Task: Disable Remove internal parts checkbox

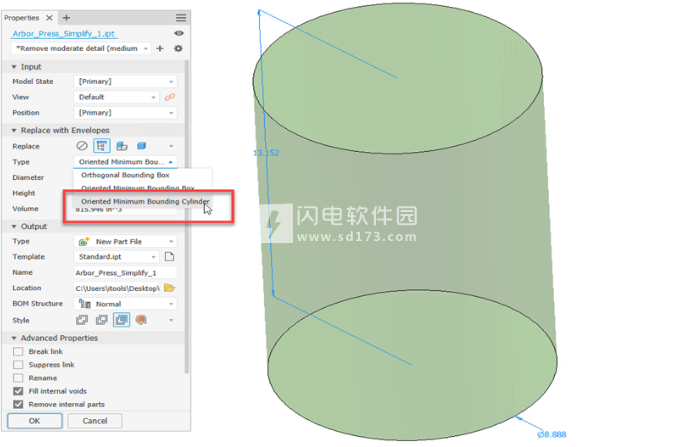Action: tap(18, 404)
